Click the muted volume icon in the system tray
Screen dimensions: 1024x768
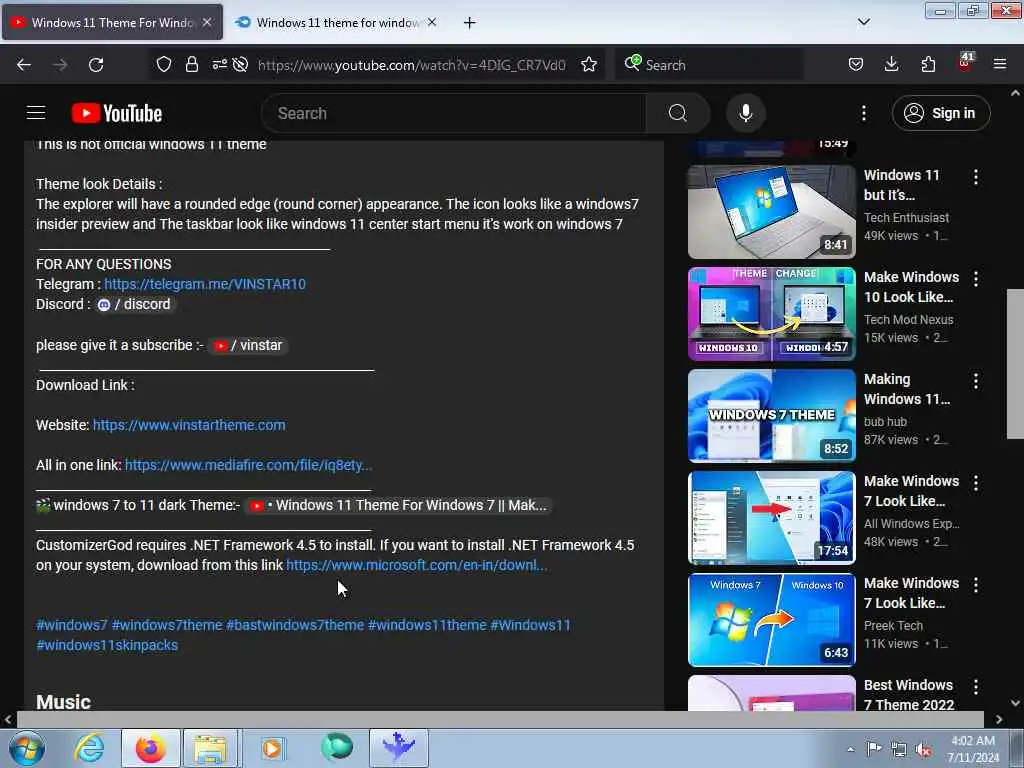point(923,750)
